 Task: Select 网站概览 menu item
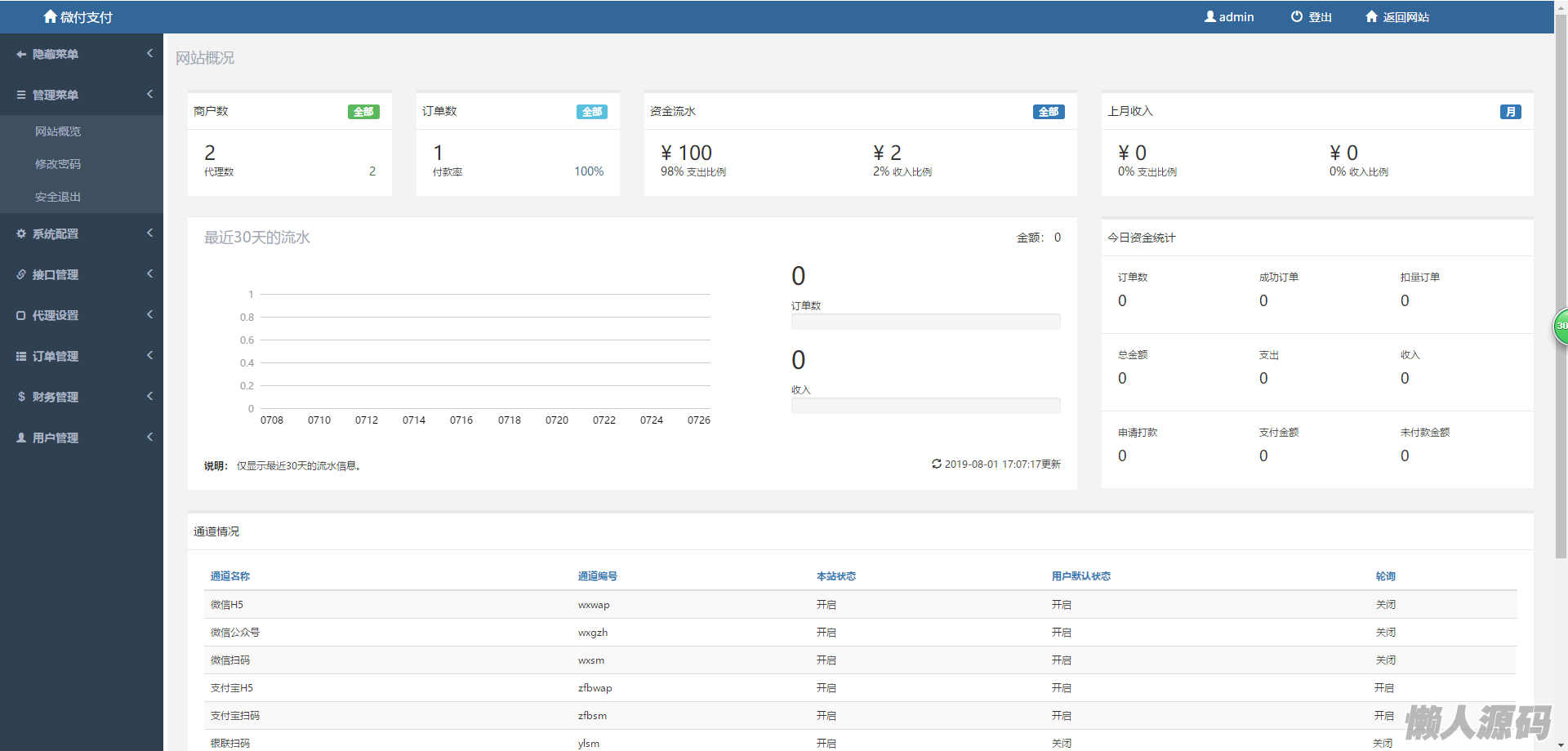click(58, 131)
